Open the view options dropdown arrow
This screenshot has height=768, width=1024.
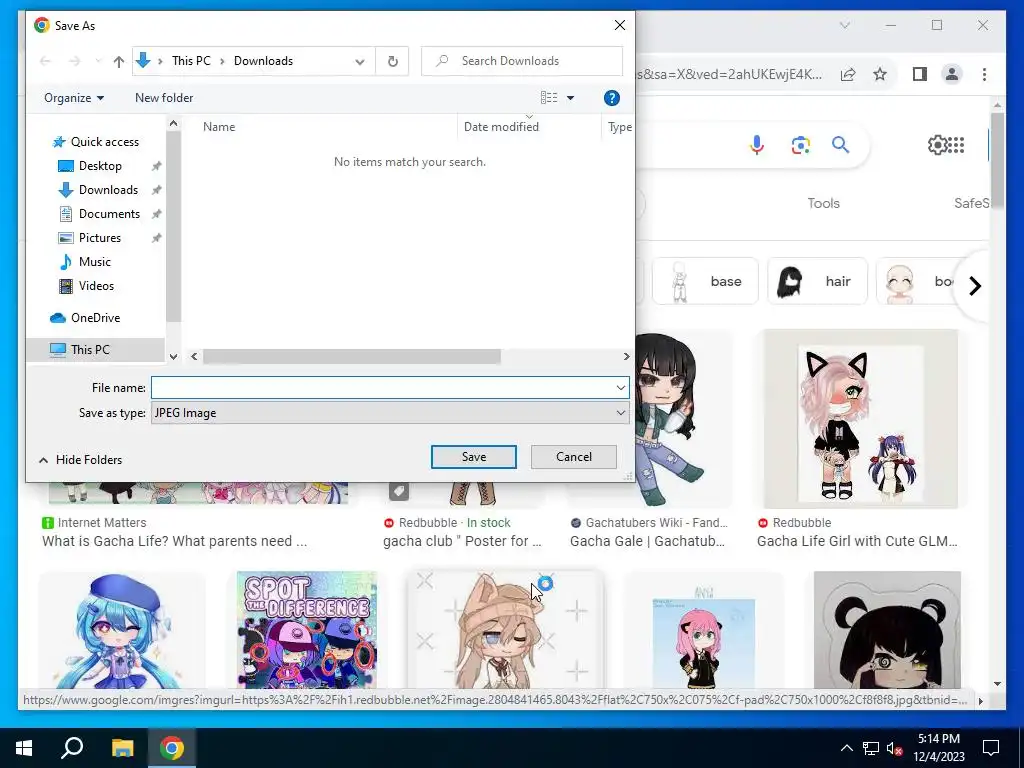(570, 98)
